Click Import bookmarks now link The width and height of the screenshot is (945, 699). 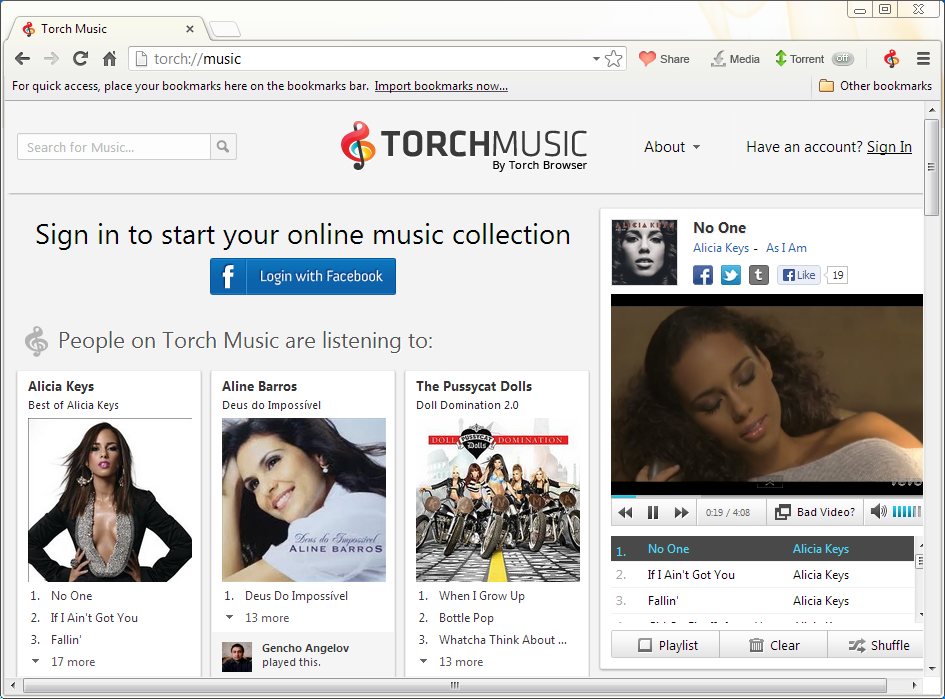pos(441,86)
